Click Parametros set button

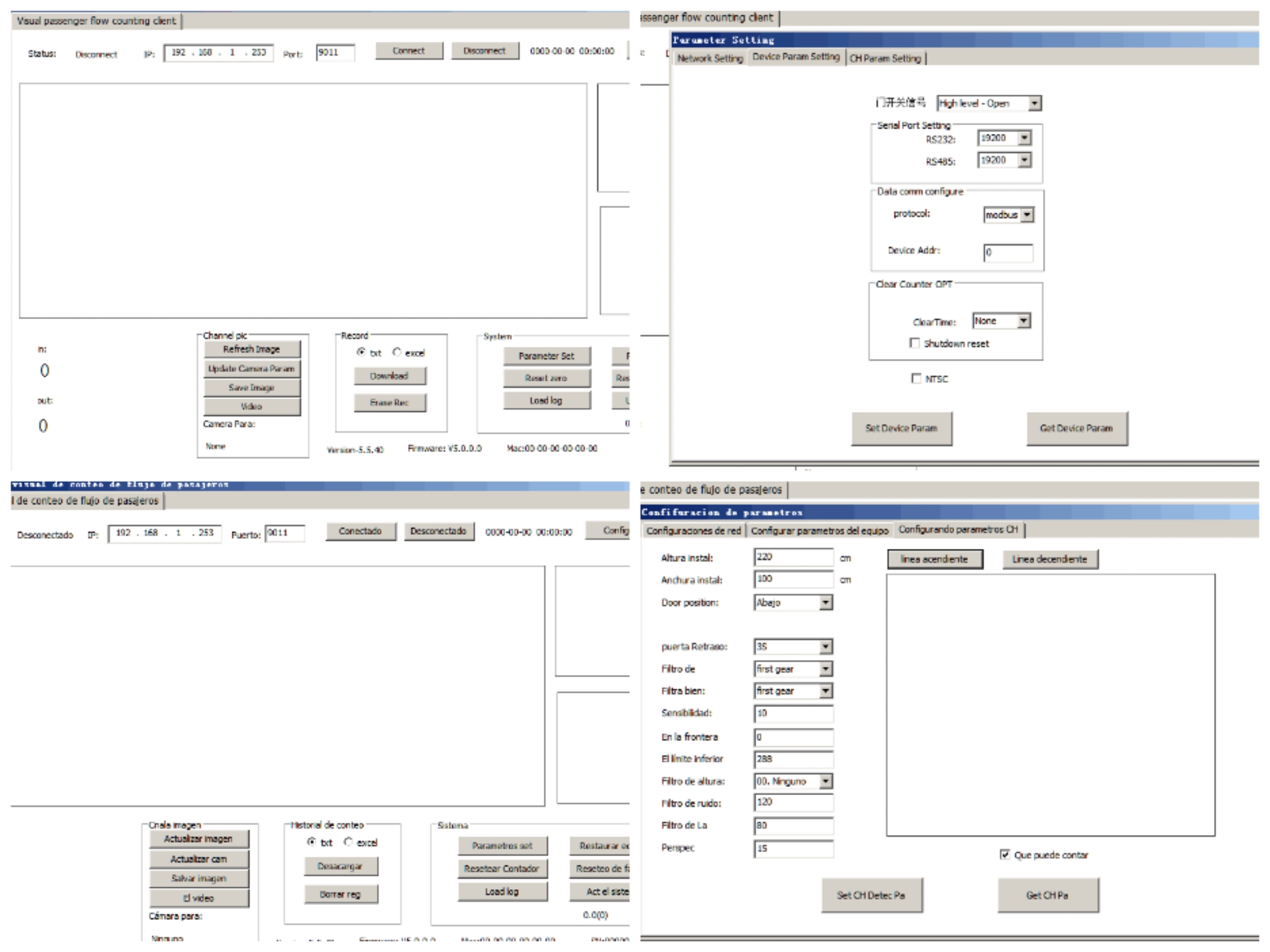502,846
